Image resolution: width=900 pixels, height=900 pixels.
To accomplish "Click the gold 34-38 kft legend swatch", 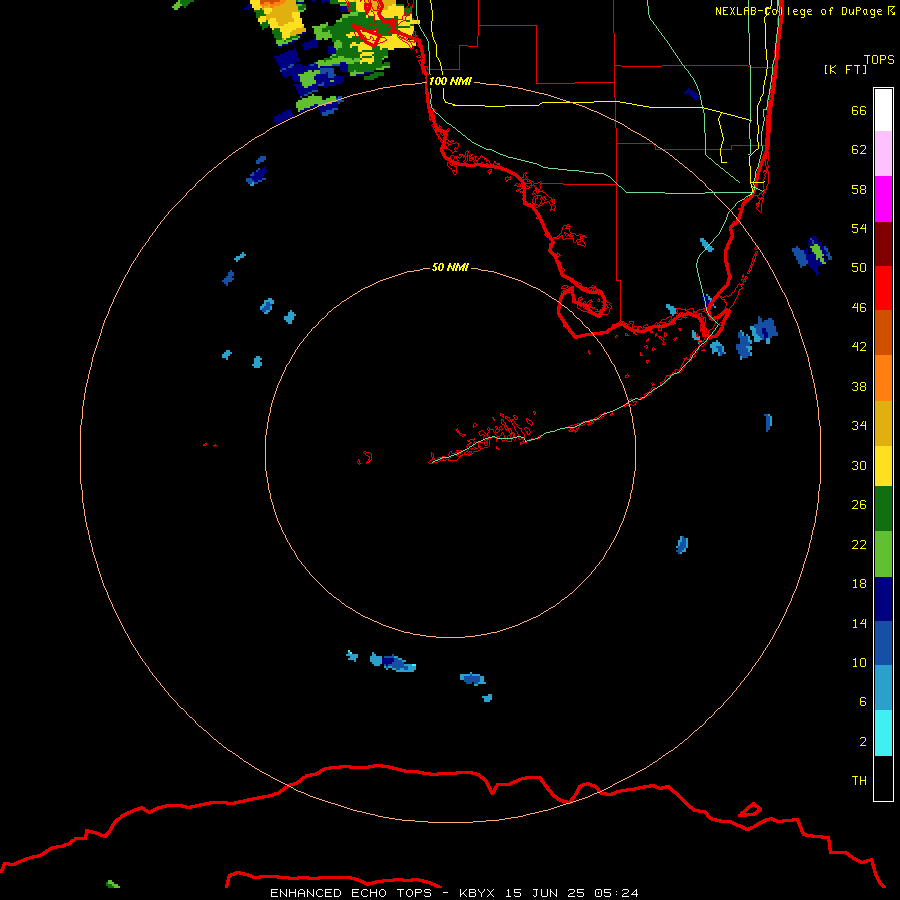I will (883, 423).
